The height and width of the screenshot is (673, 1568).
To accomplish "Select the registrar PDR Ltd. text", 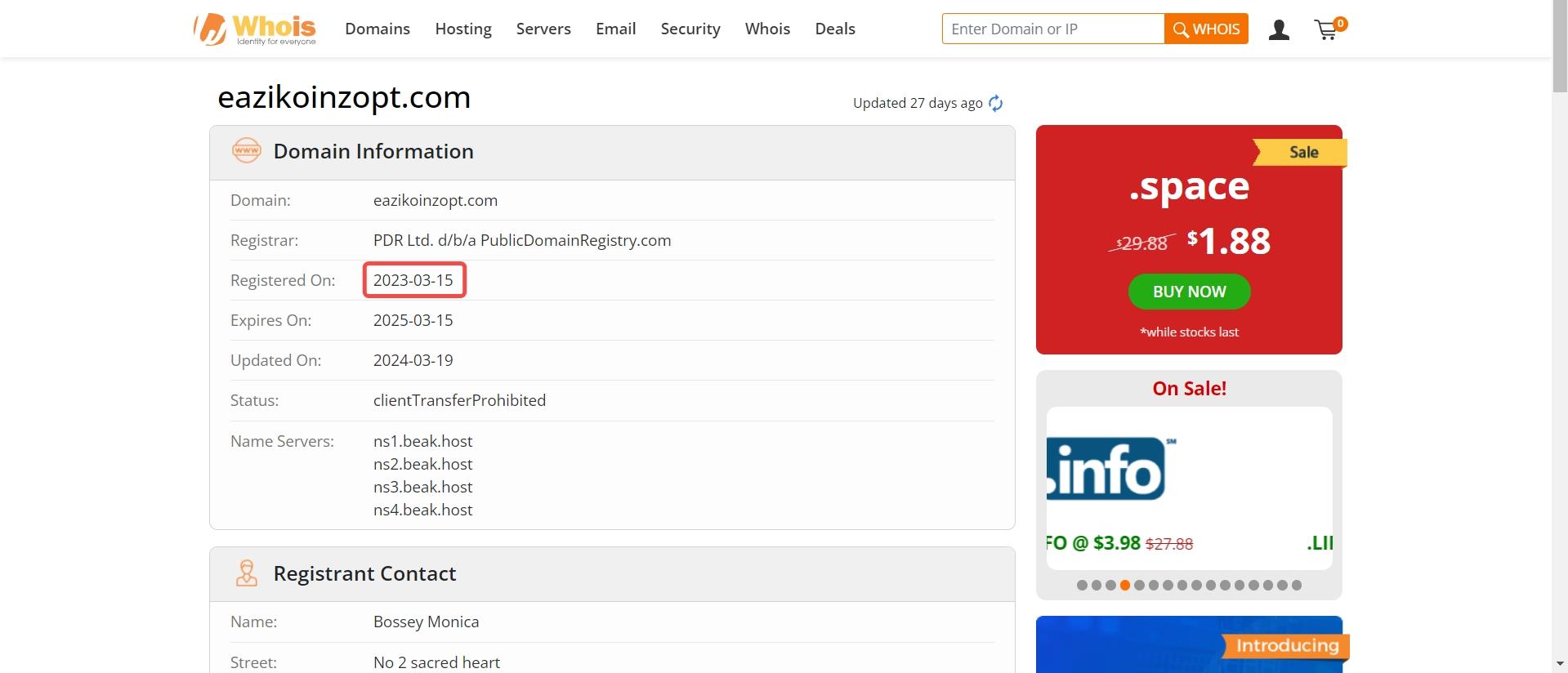I will (x=522, y=240).
